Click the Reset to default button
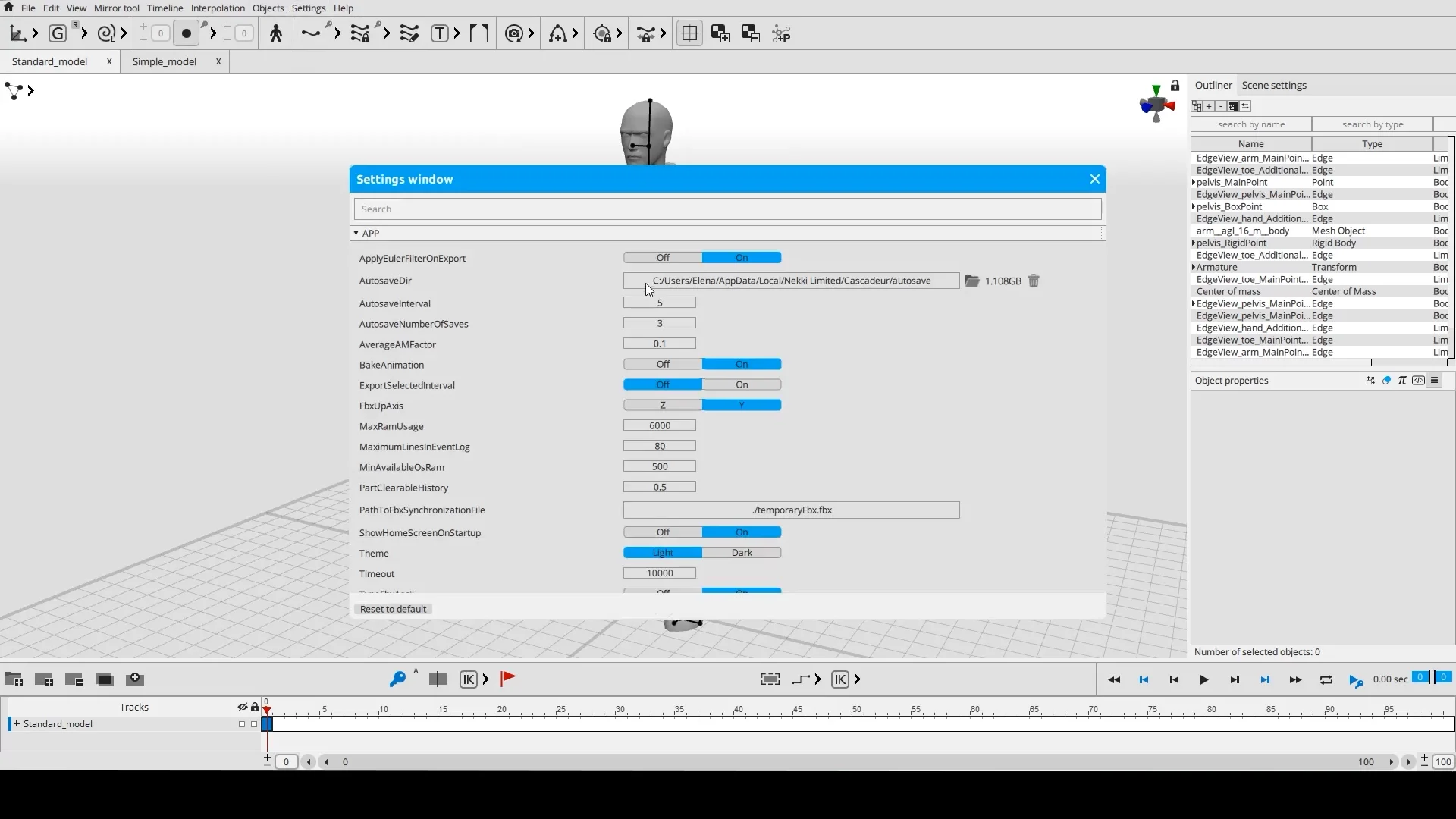 coord(393,610)
